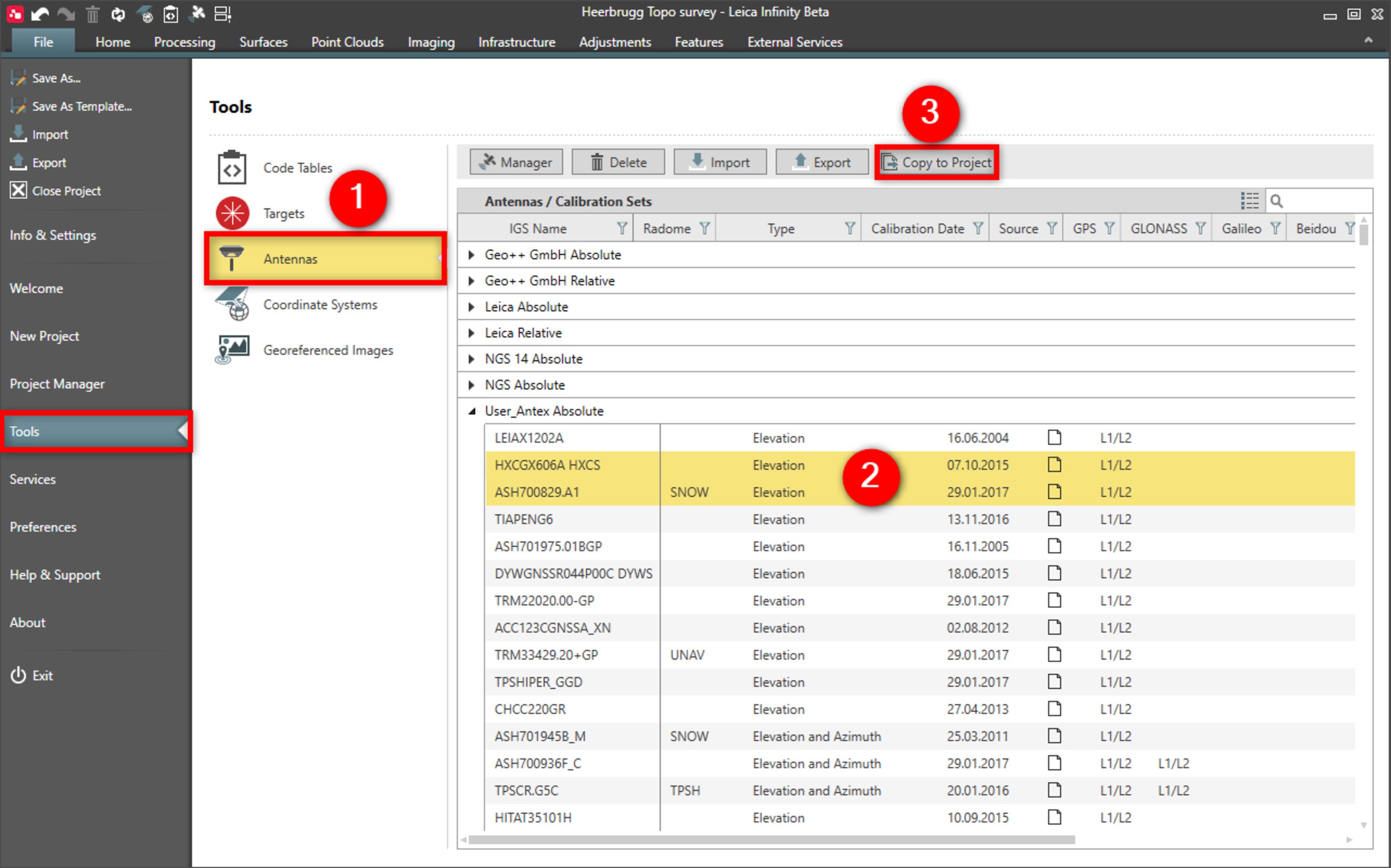Select the Code Tables icon in Tools

tap(232, 168)
